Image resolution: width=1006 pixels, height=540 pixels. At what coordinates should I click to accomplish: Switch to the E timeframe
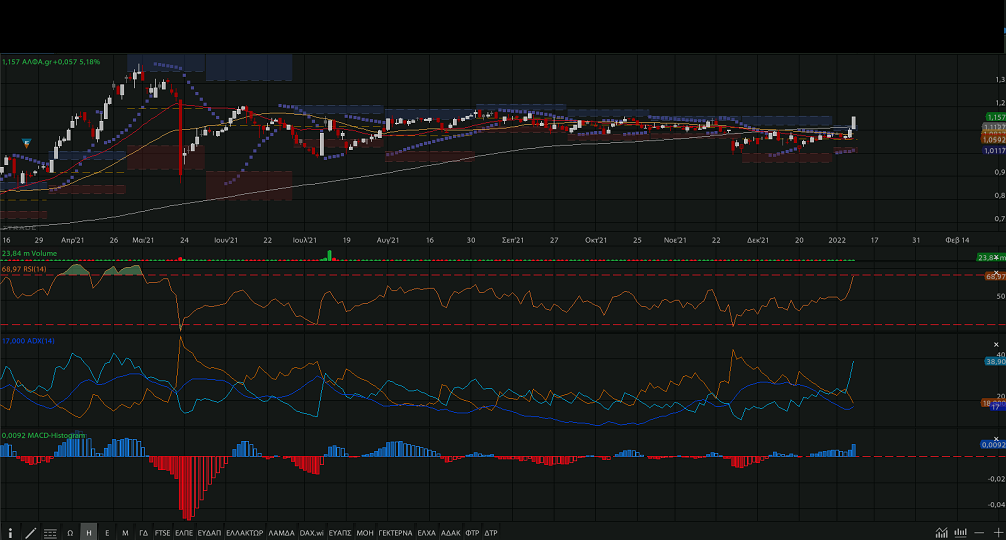point(107,533)
